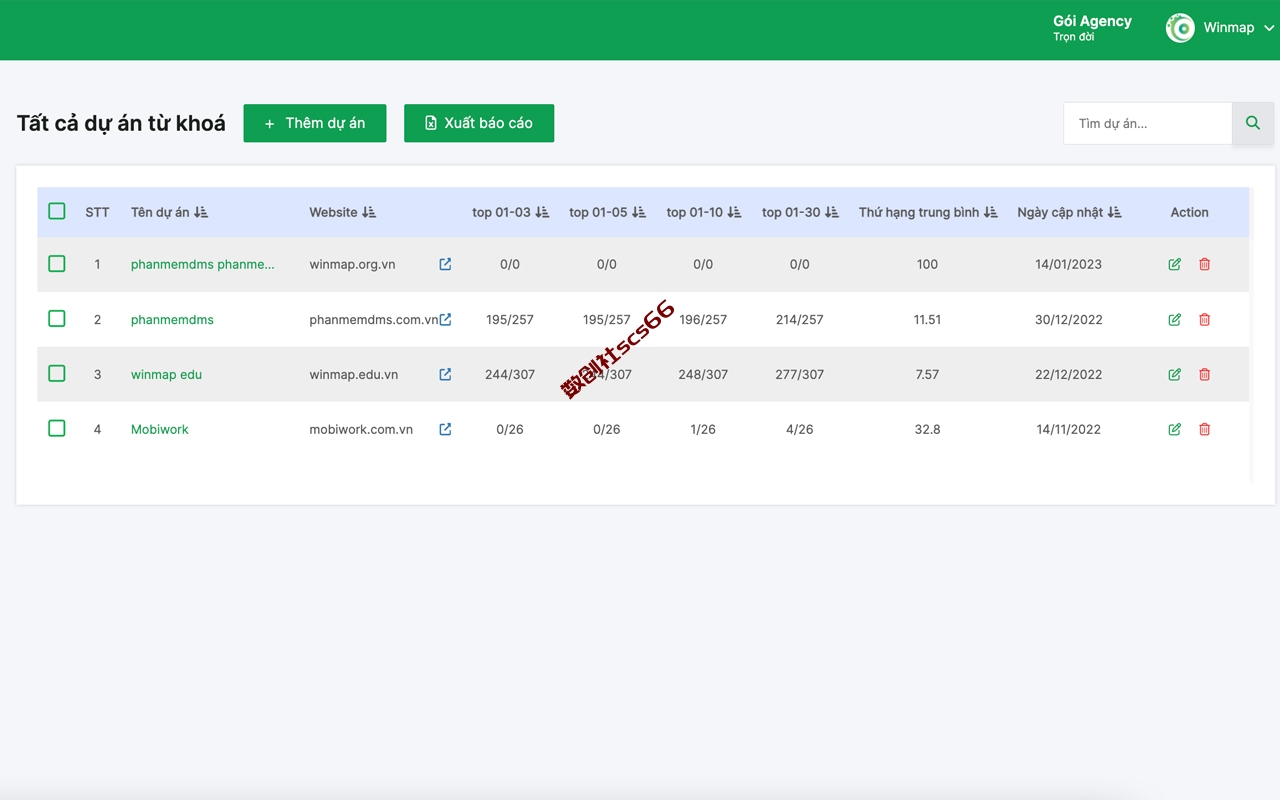This screenshot has width=1280, height=800.
Task: Sort by top 01-03 column
Action: click(x=542, y=212)
